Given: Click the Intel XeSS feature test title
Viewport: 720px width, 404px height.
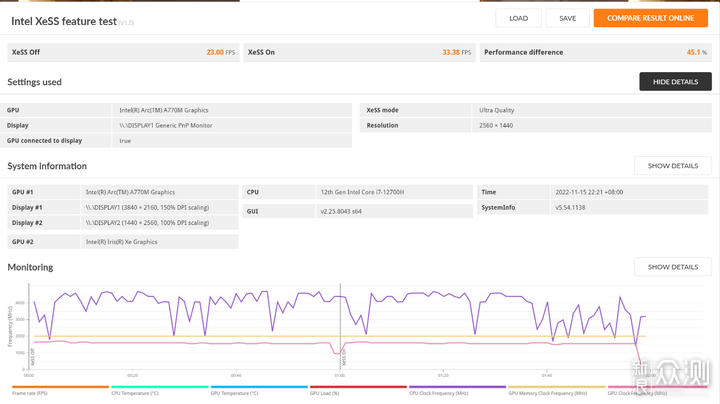Looking at the screenshot, I should [64, 21].
